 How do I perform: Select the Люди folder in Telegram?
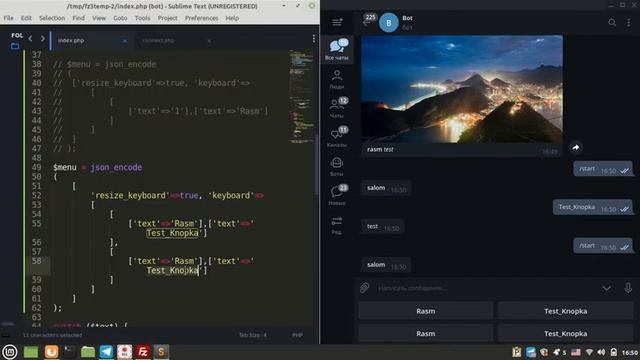[x=337, y=79]
